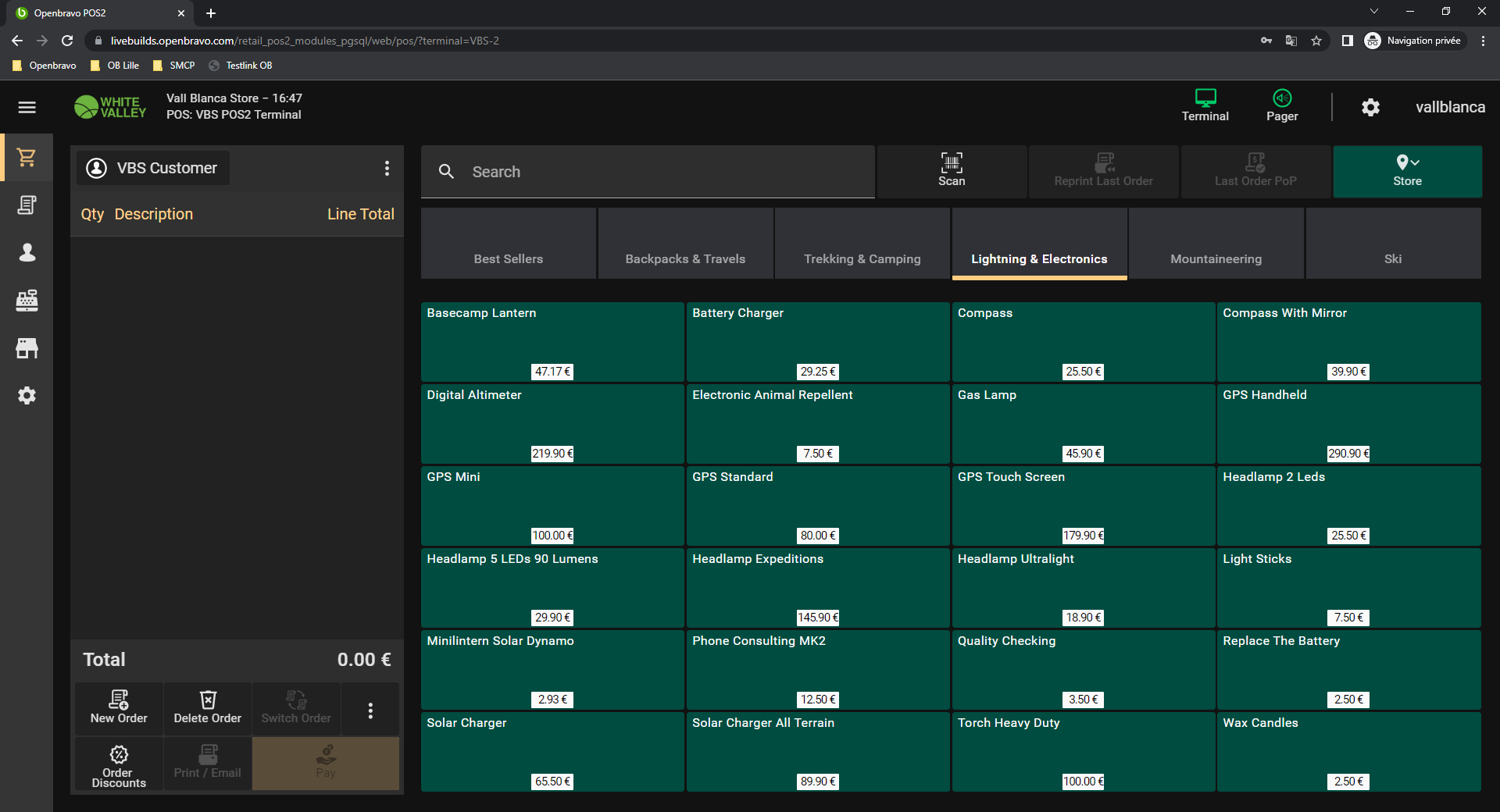Screen dimensions: 1500x812
Task: Open the store sidebar icon
Action: tap(27, 348)
